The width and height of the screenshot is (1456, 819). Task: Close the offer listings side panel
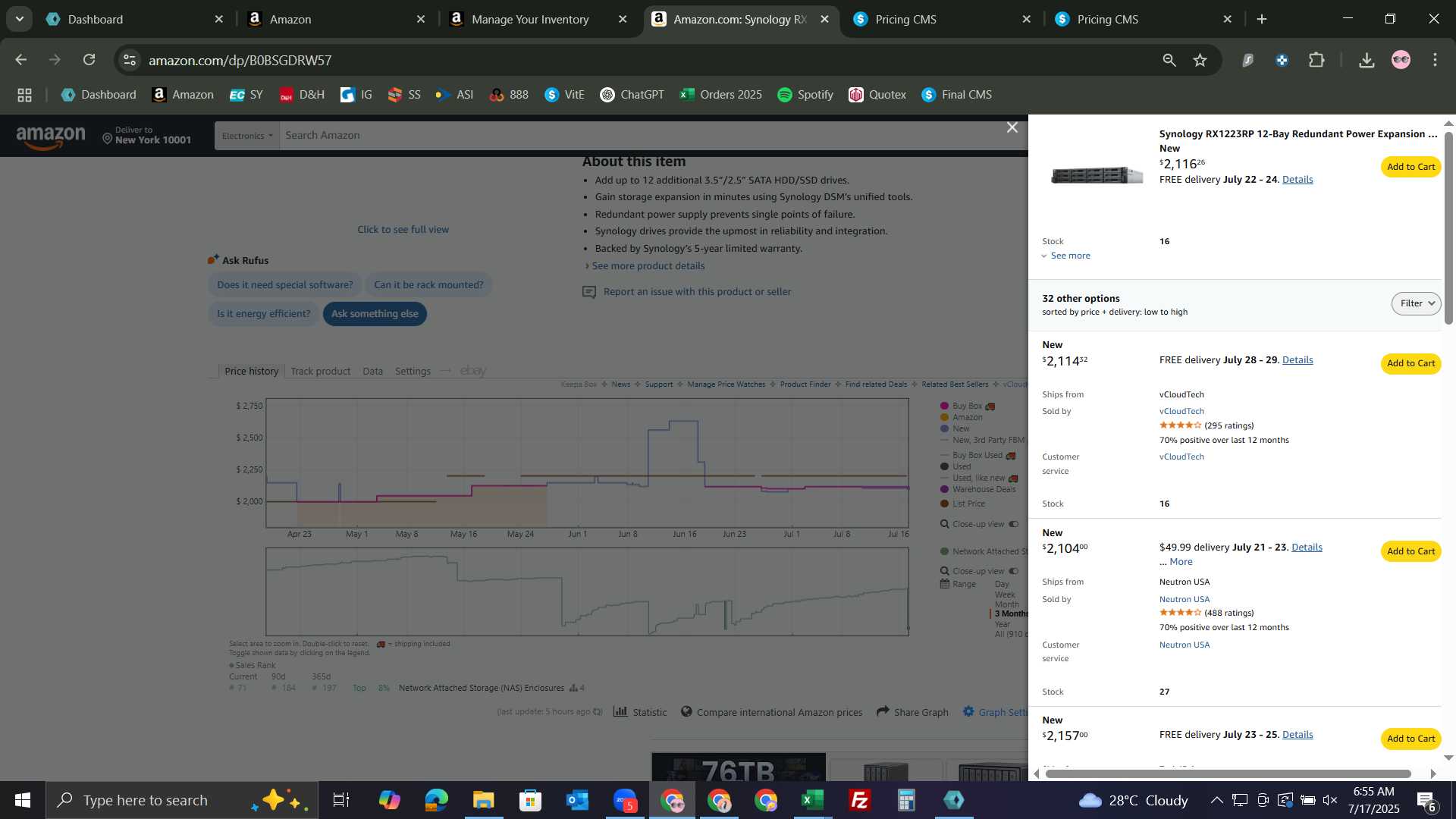pyautogui.click(x=1012, y=127)
